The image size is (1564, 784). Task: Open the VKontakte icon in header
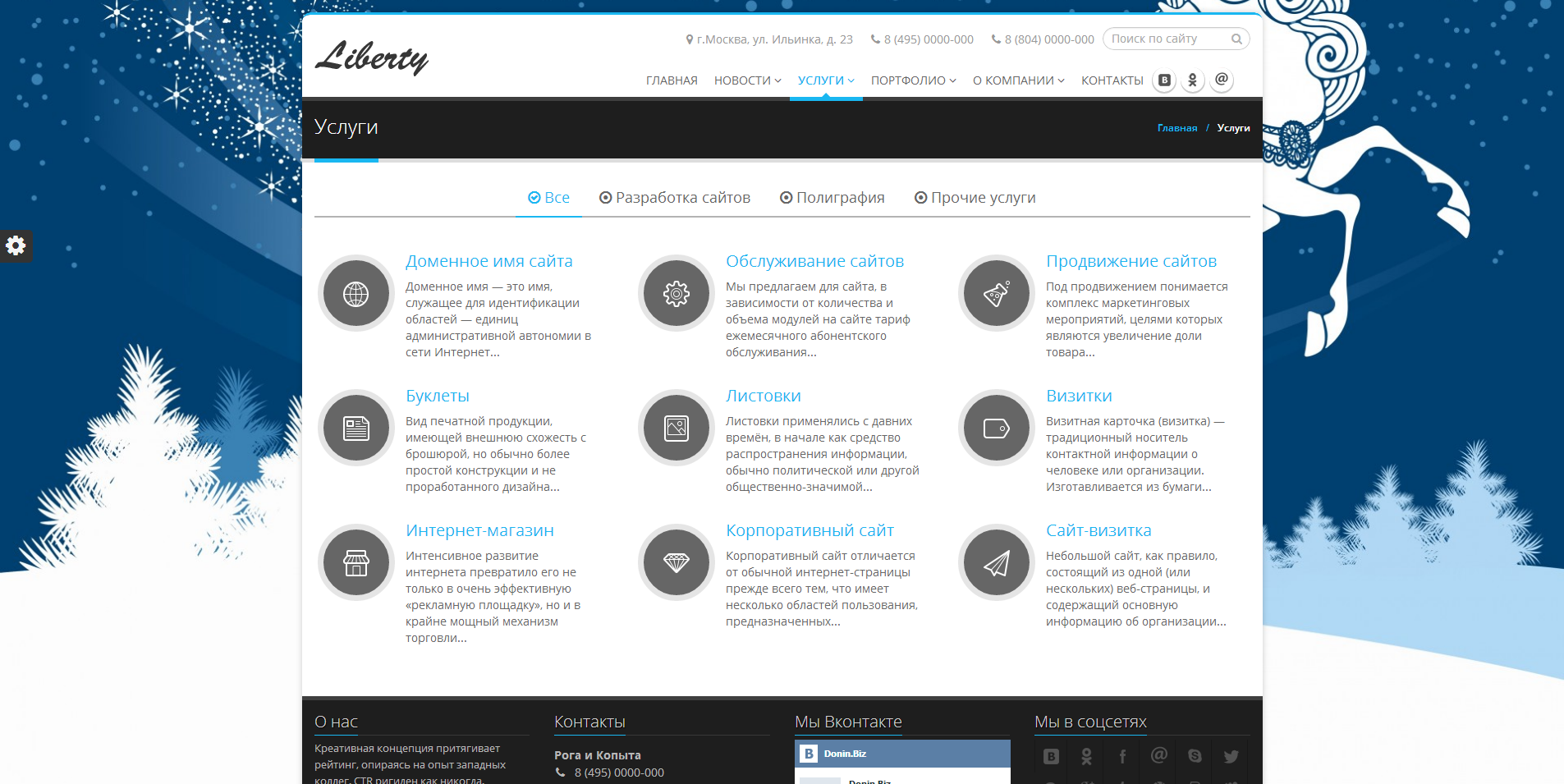(x=1164, y=80)
